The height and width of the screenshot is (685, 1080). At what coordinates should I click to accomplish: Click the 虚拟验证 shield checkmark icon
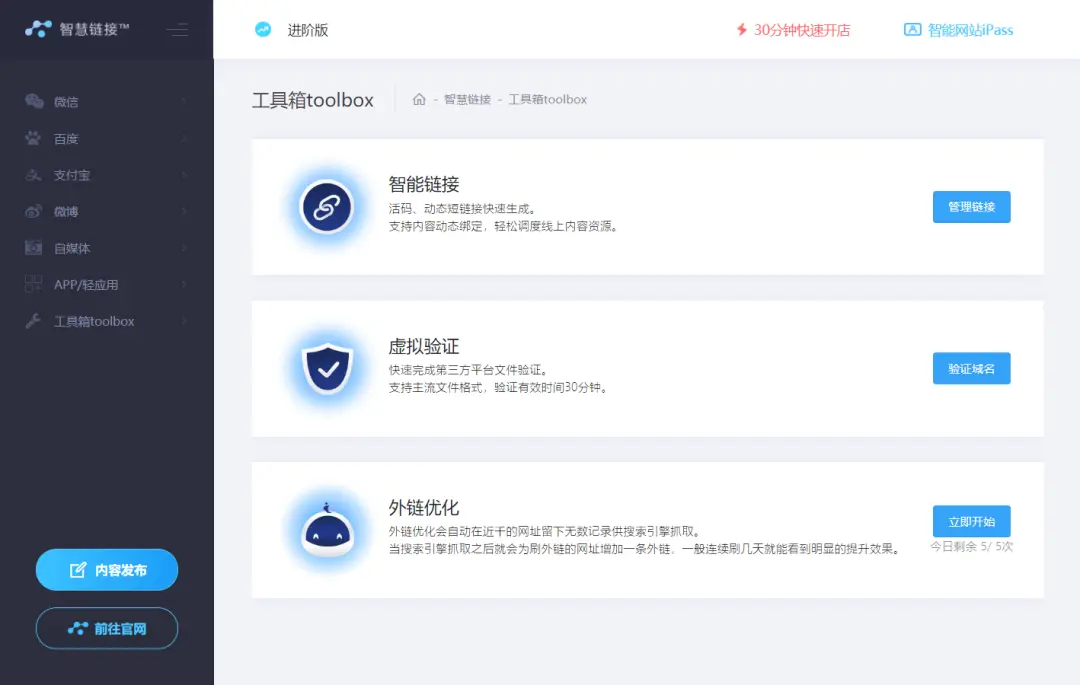coord(326,368)
